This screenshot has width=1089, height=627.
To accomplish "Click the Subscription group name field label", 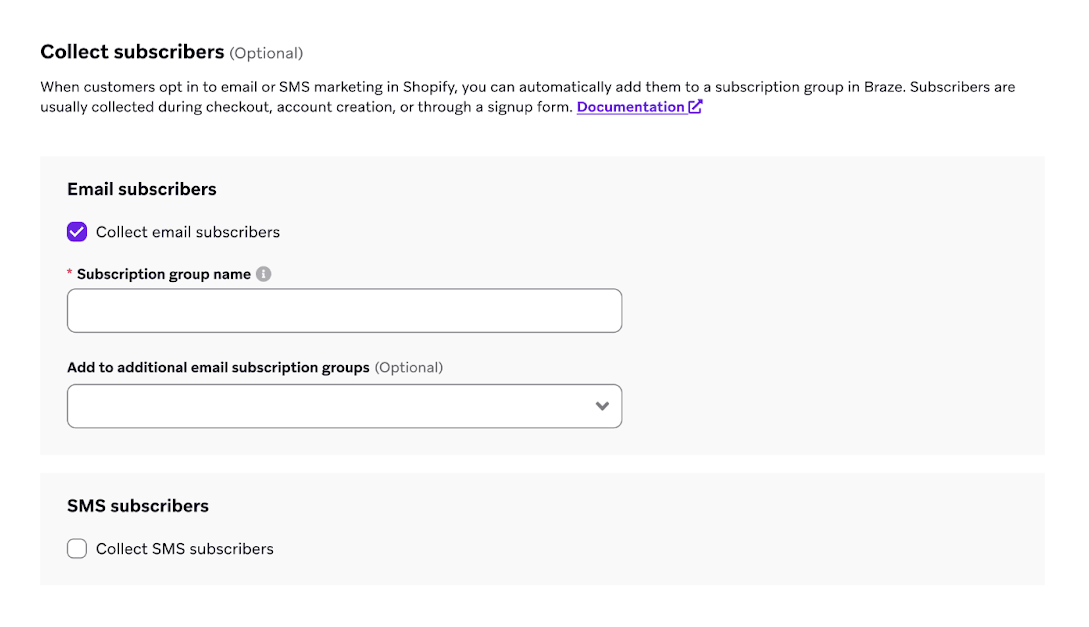I will point(164,274).
